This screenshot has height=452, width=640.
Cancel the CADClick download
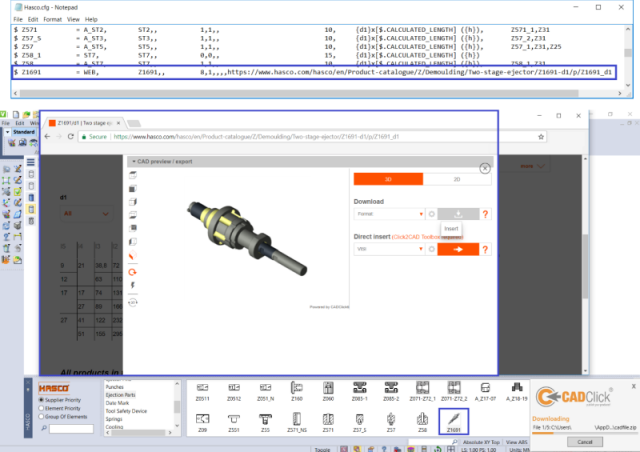585,441
